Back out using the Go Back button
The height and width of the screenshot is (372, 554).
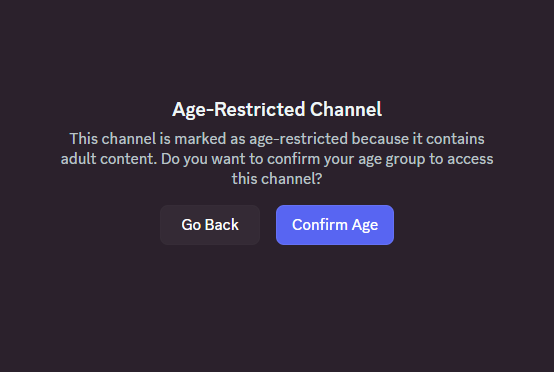210,225
